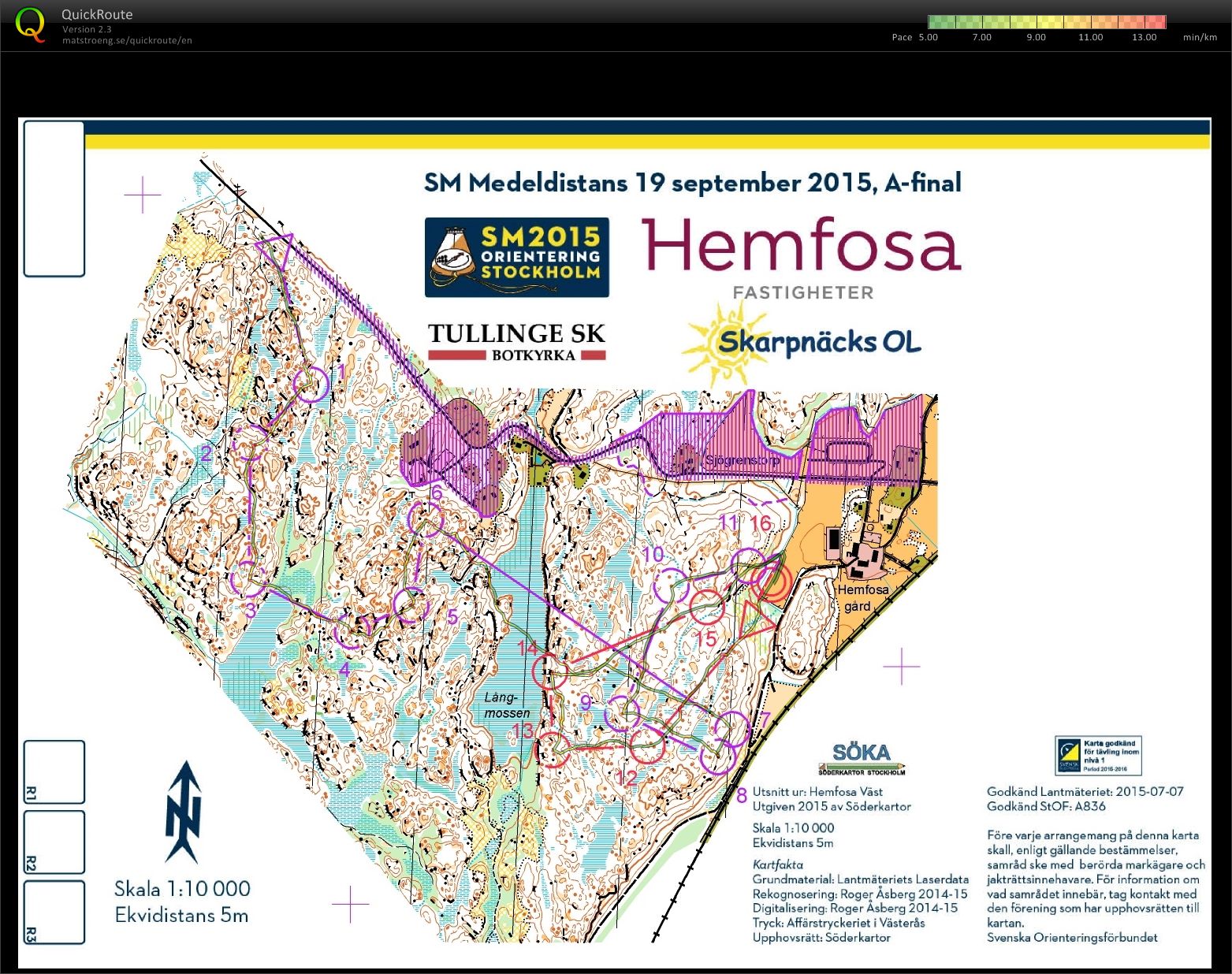This screenshot has width=1232, height=974.
Task: Click the SÖKA Söderkartor logo
Action: point(862,758)
